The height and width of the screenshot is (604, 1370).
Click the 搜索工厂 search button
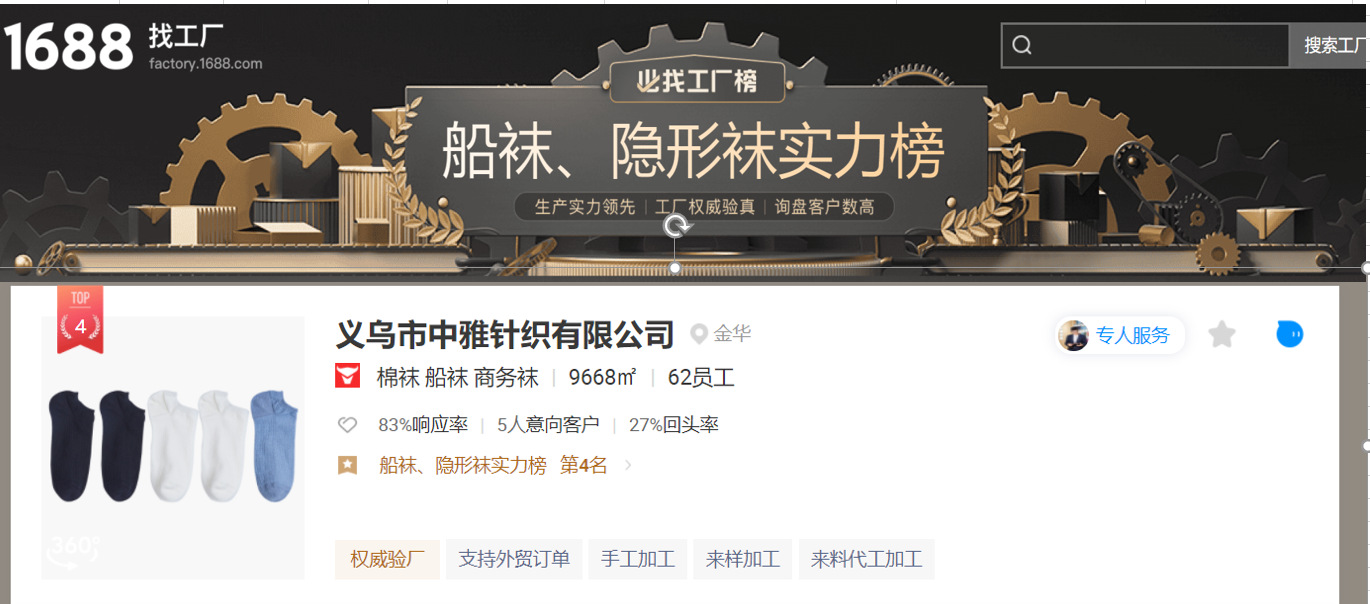[x=1329, y=45]
